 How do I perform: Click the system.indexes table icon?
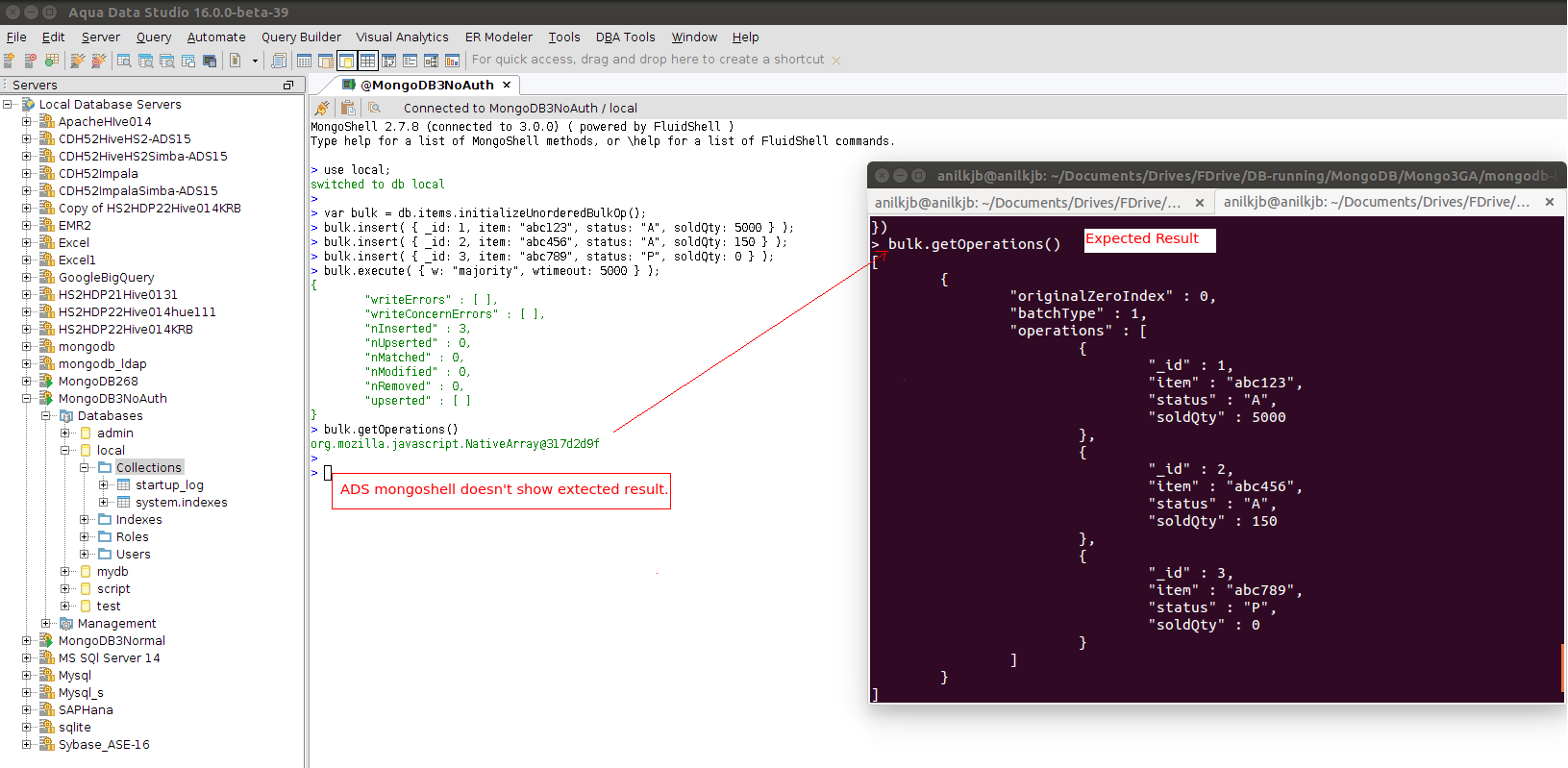[x=124, y=503]
